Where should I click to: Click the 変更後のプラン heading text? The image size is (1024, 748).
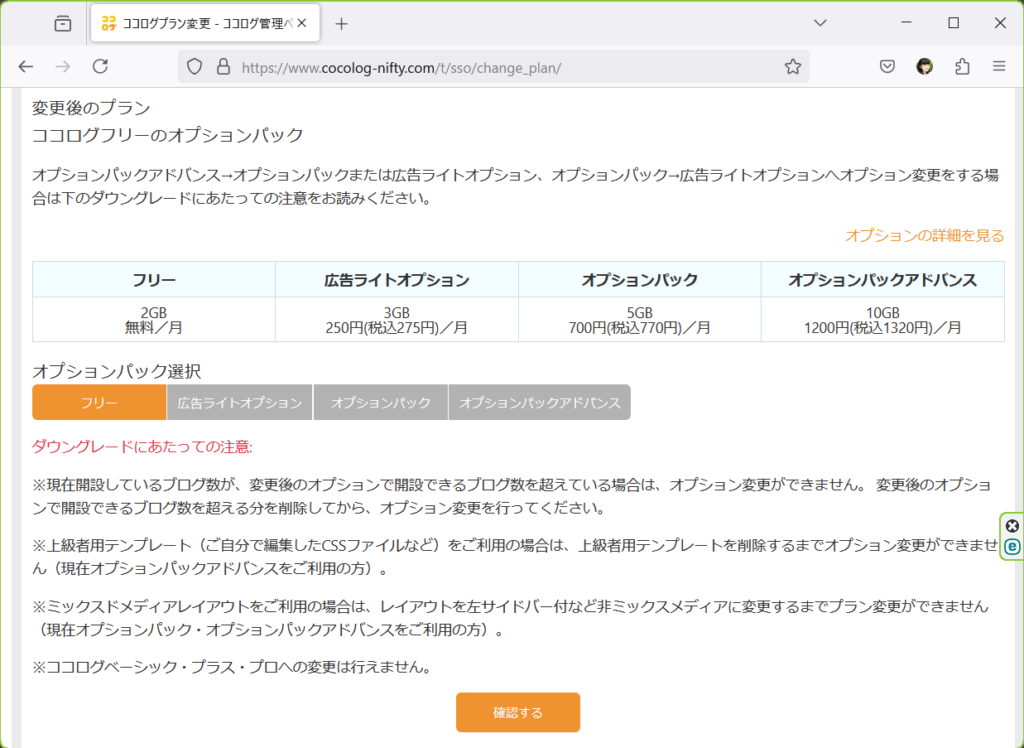point(91,108)
